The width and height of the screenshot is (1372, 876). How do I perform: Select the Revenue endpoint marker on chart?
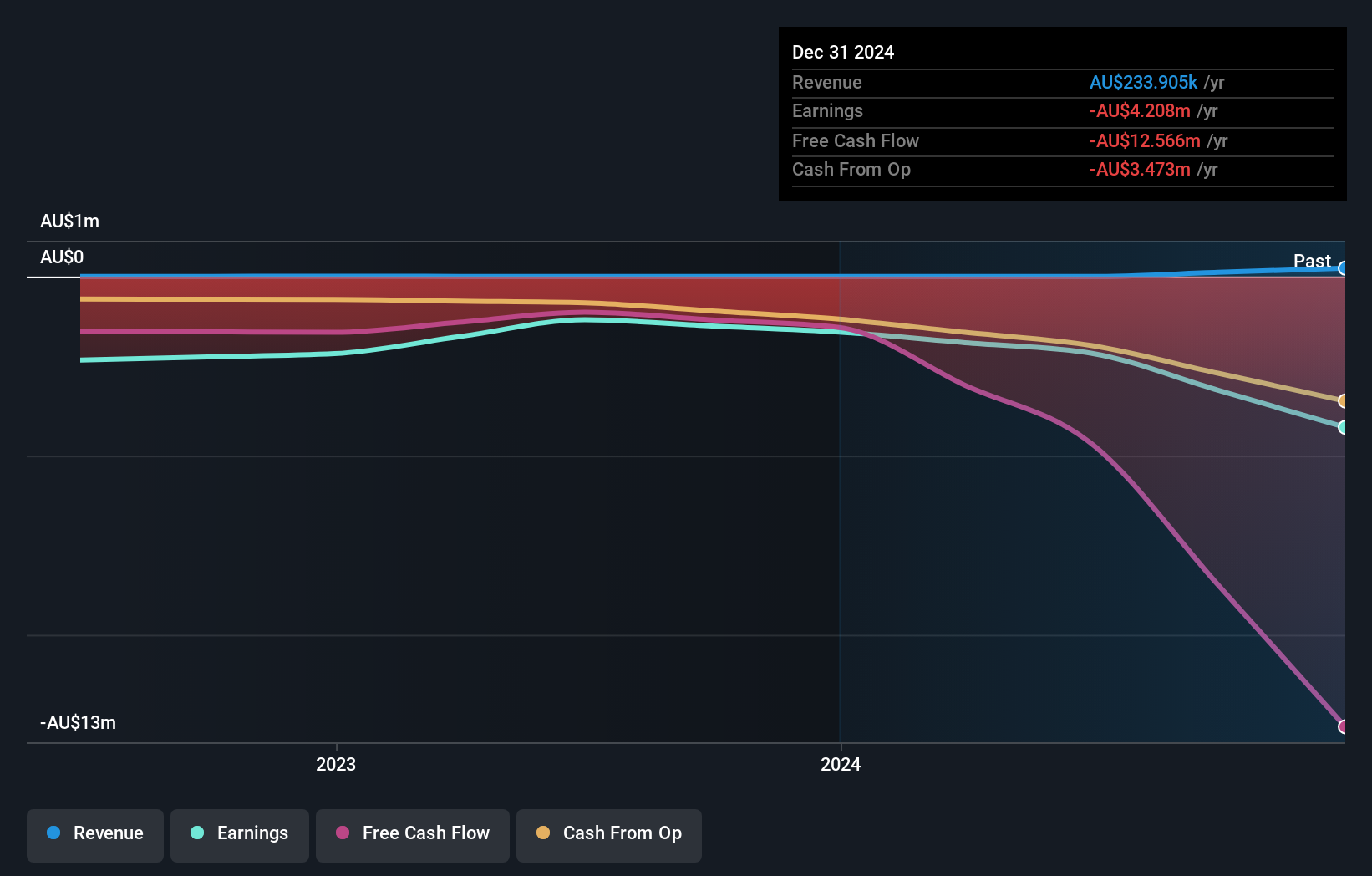(1343, 268)
